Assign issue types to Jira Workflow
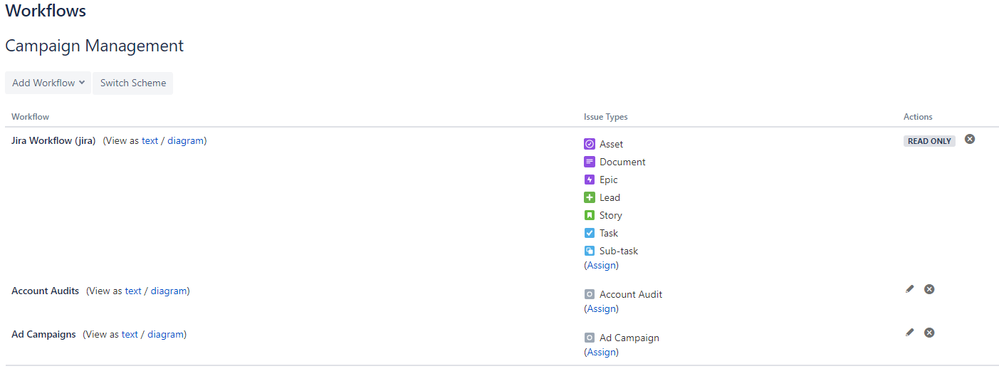This screenshot has height=379, width=999. tap(601, 265)
